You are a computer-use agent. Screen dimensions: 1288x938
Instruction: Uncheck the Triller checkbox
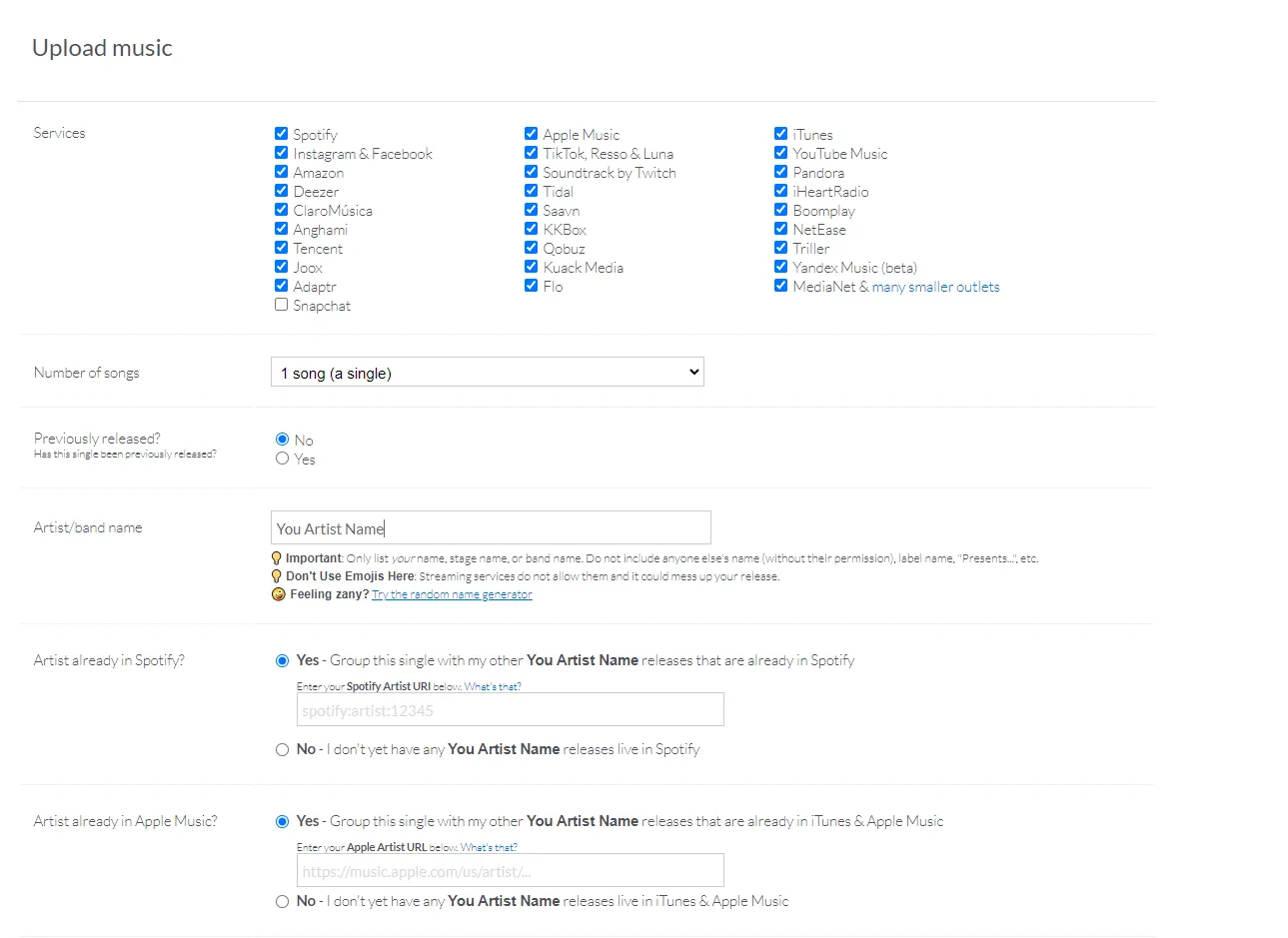tap(781, 248)
